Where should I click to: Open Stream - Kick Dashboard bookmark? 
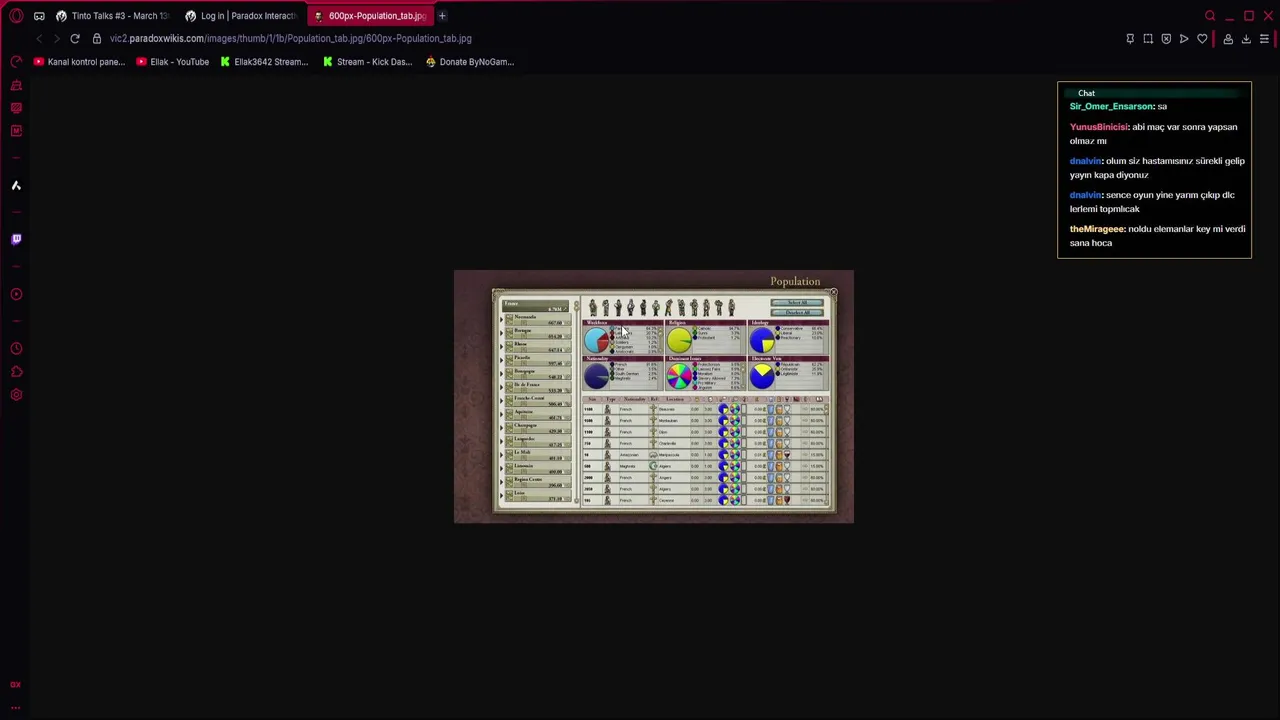(367, 62)
